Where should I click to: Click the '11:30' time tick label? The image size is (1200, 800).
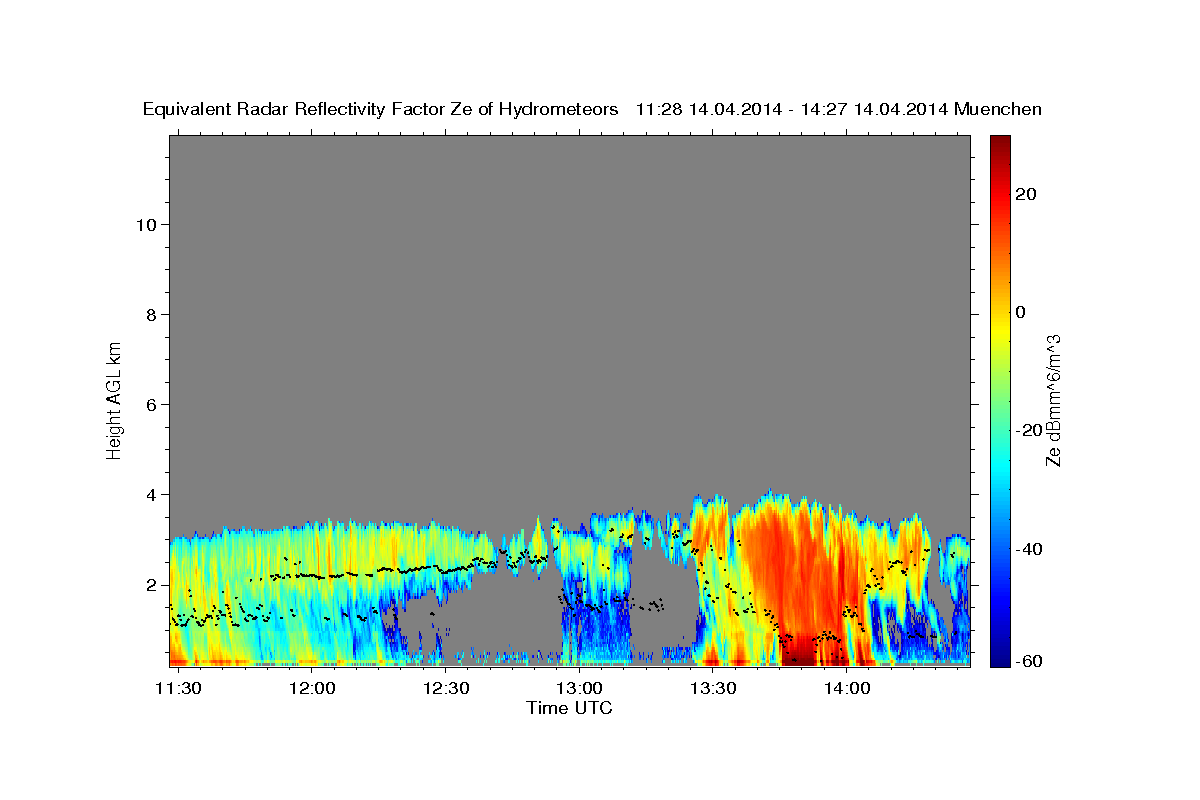179,688
